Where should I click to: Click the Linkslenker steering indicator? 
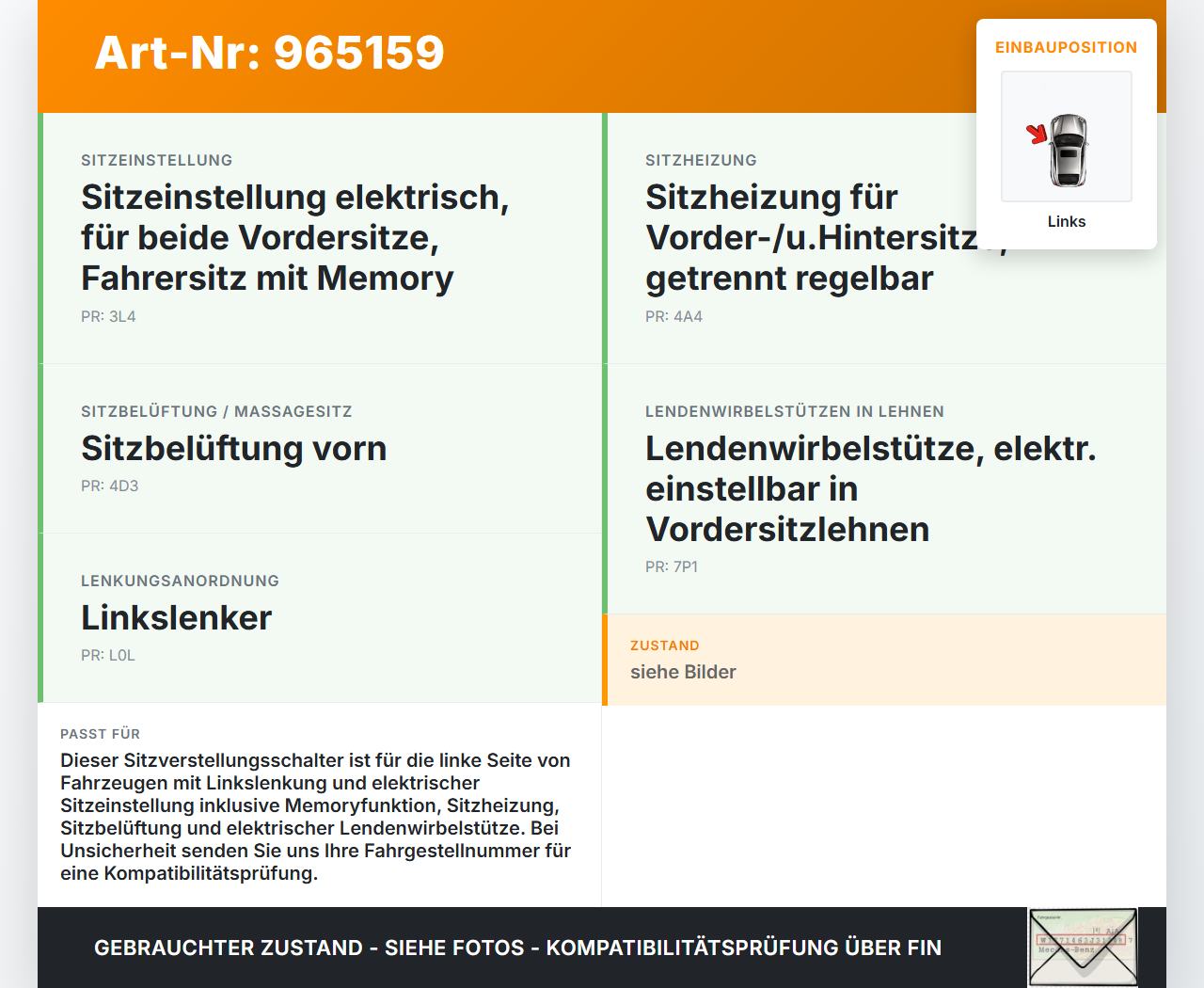point(176,618)
